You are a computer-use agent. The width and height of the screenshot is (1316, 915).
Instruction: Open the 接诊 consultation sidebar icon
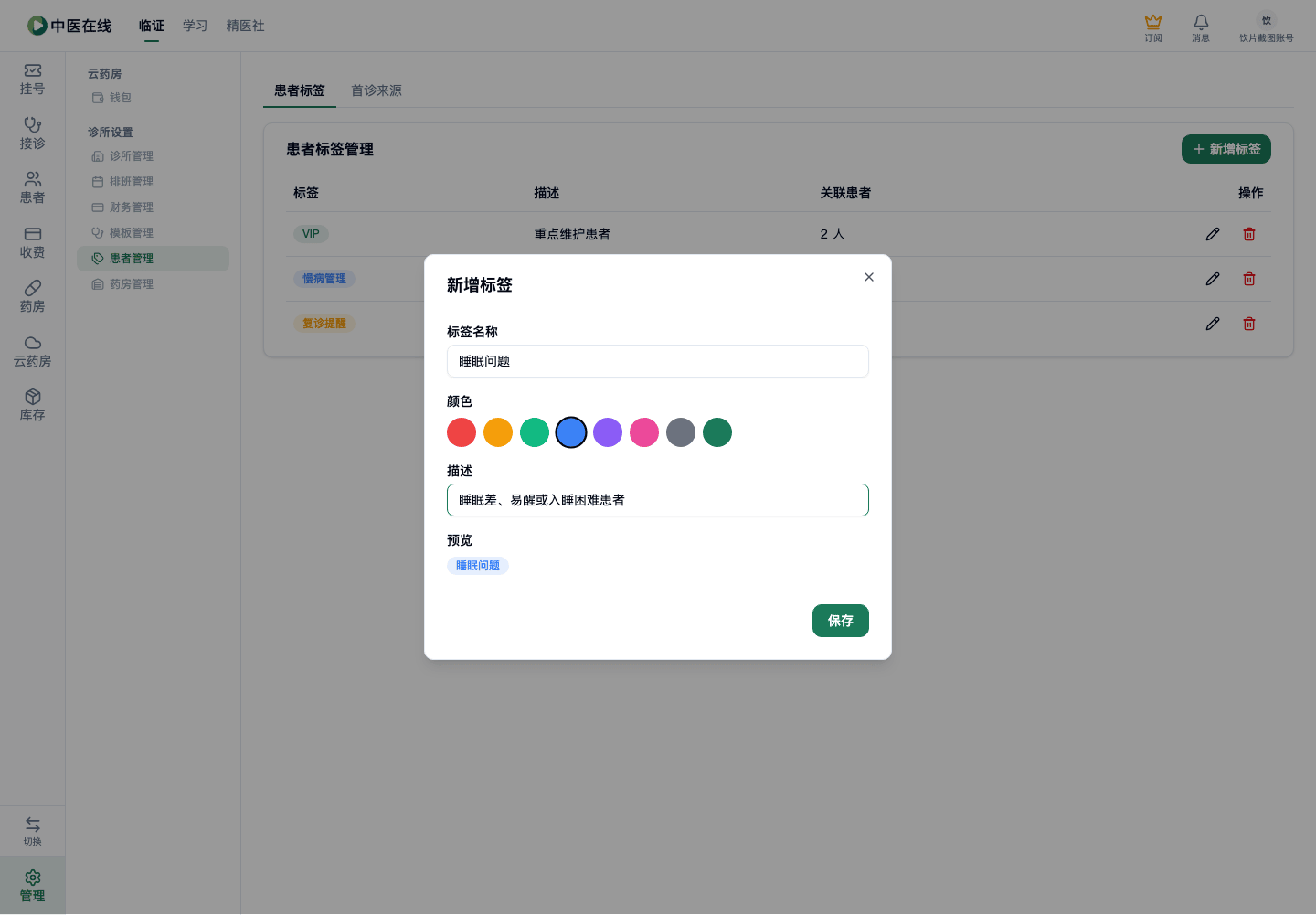pyautogui.click(x=32, y=133)
